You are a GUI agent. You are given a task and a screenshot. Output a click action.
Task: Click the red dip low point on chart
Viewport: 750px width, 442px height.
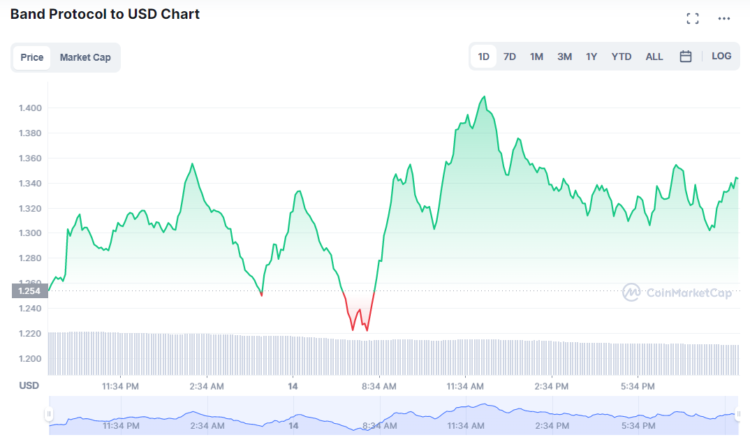[x=353, y=328]
